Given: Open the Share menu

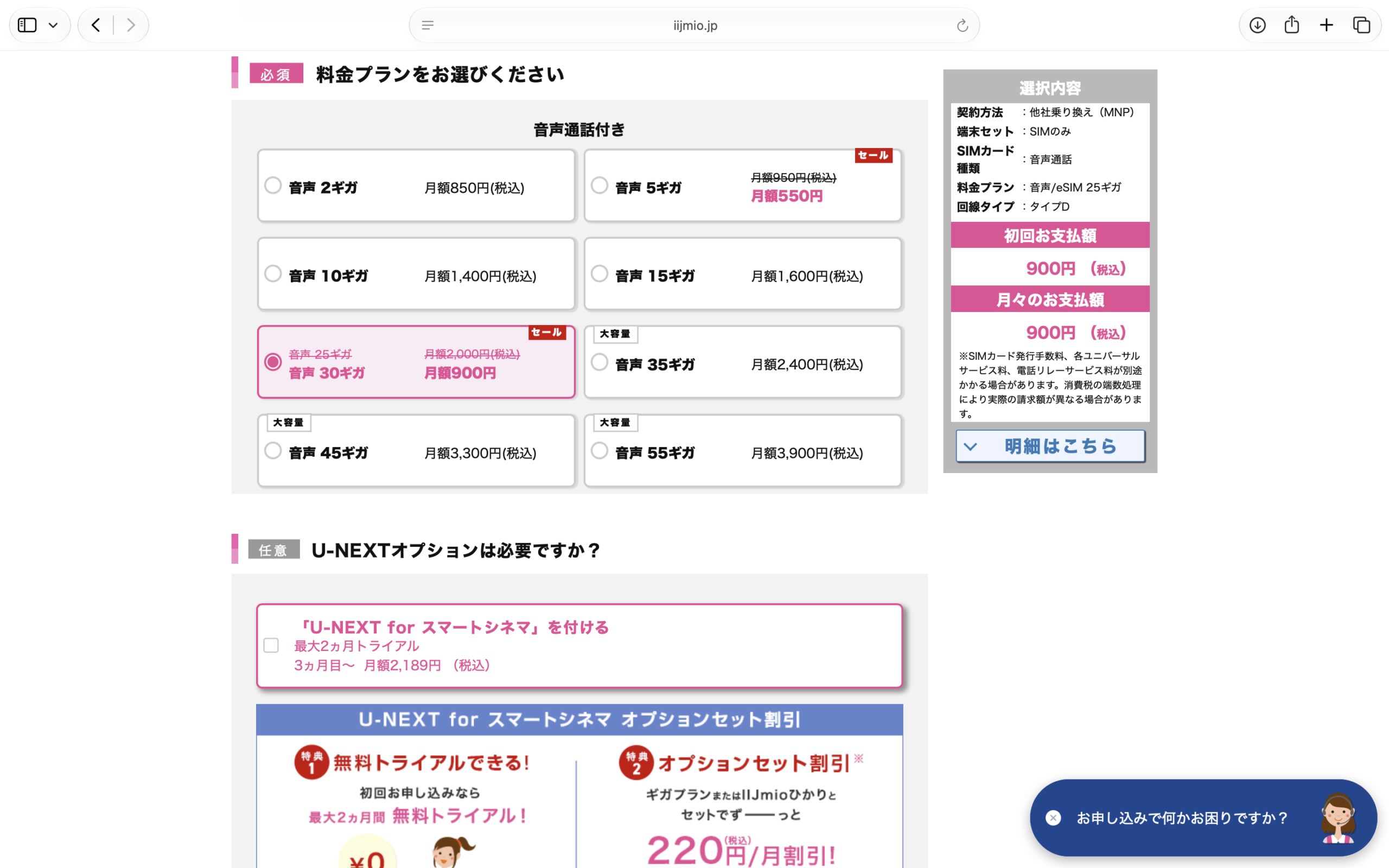Looking at the screenshot, I should click(1291, 25).
